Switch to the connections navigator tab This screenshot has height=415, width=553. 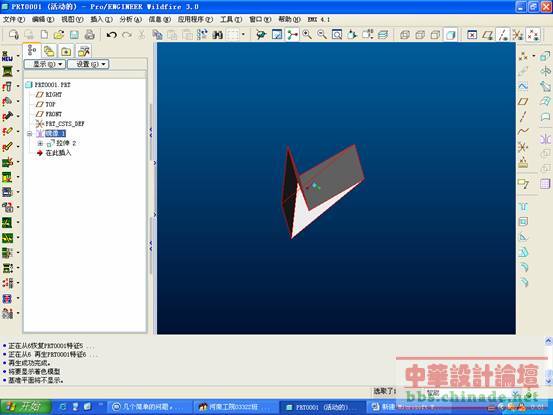84,51
